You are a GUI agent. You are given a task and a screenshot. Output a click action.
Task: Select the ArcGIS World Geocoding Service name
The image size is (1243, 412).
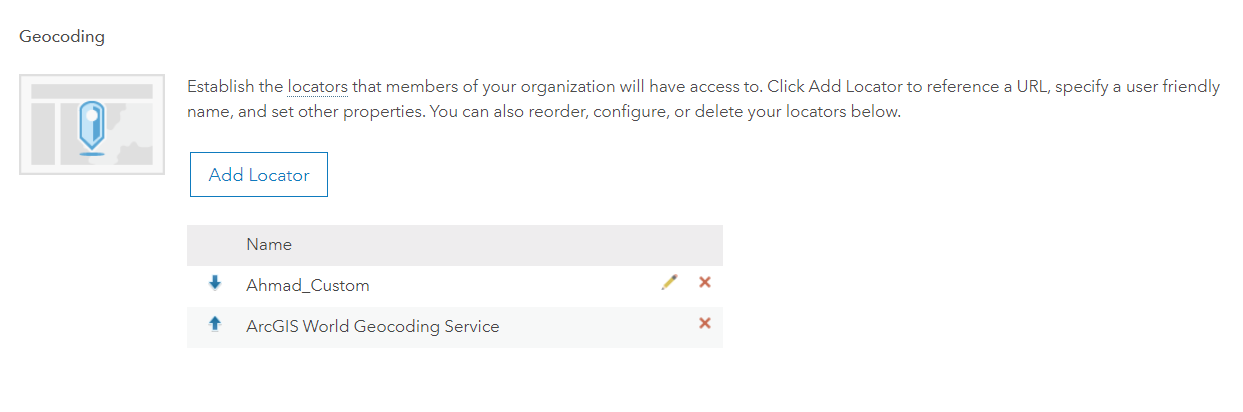pyautogui.click(x=372, y=326)
